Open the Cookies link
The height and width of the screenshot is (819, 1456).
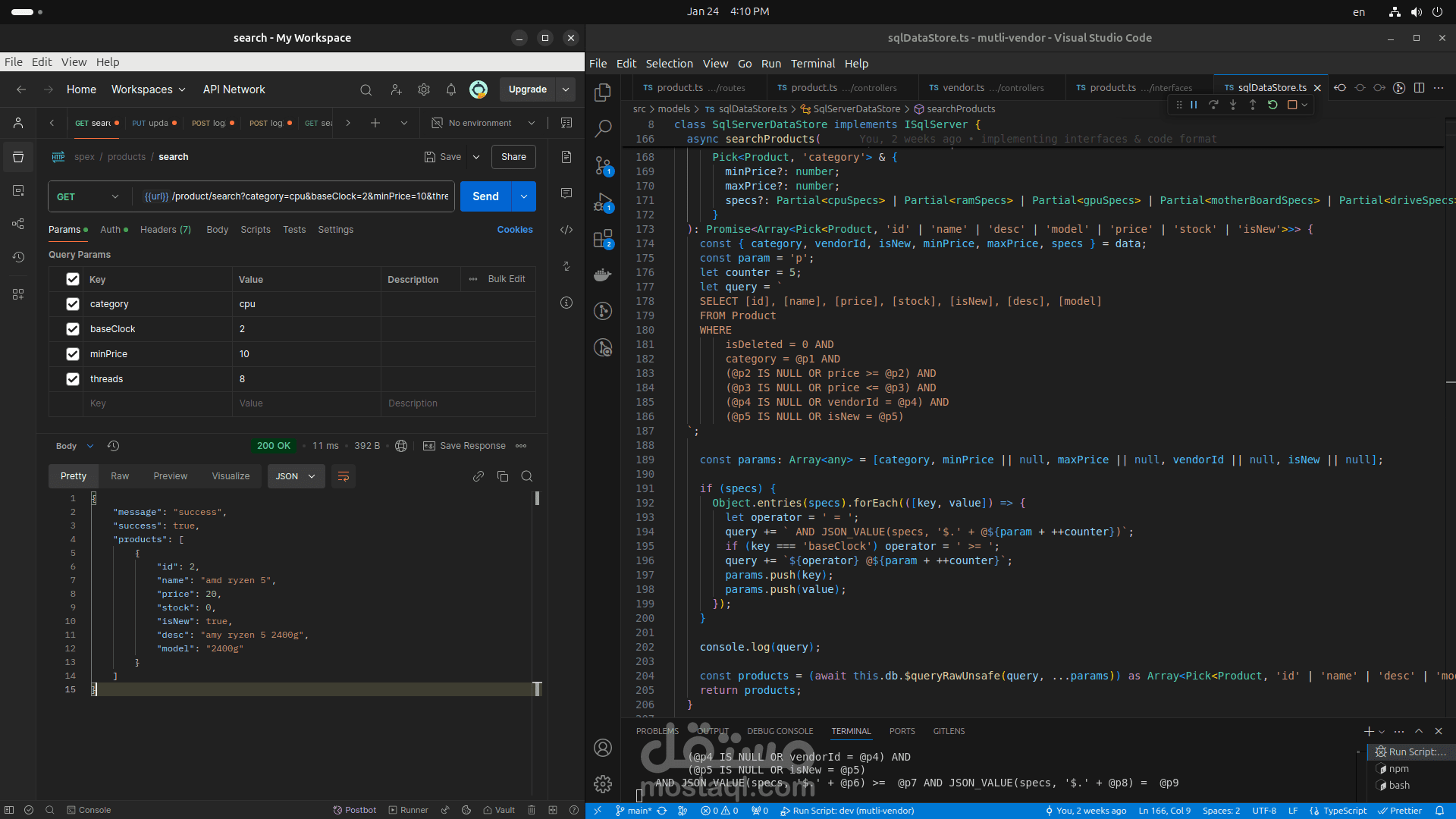(514, 230)
